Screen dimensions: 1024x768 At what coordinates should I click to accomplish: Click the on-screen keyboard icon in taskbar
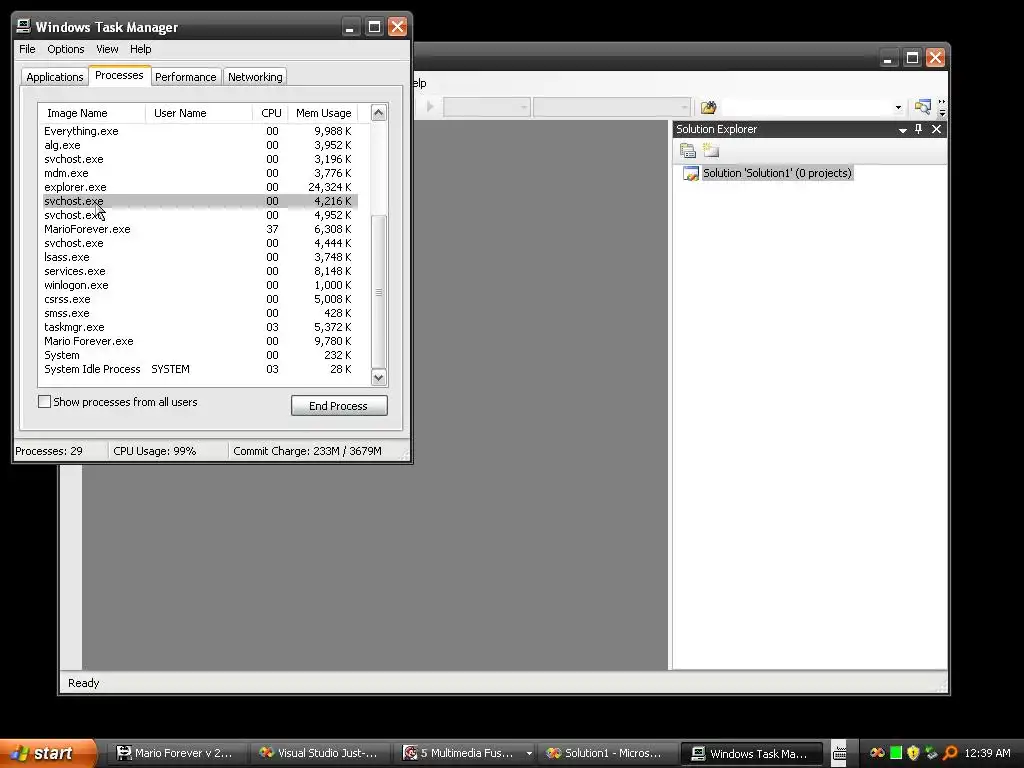pyautogui.click(x=840, y=753)
